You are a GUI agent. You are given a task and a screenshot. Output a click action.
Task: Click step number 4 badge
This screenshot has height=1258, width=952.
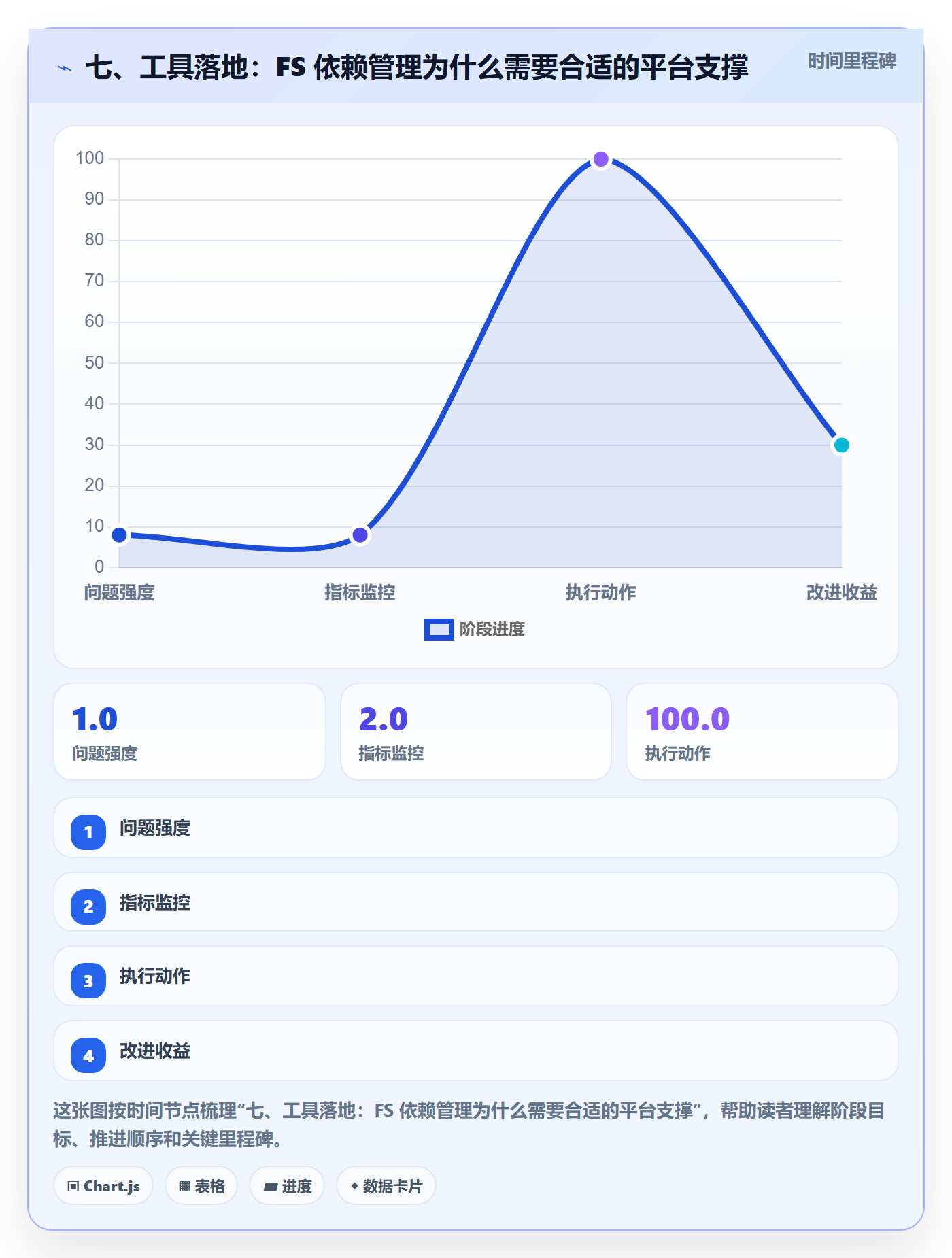click(88, 1055)
